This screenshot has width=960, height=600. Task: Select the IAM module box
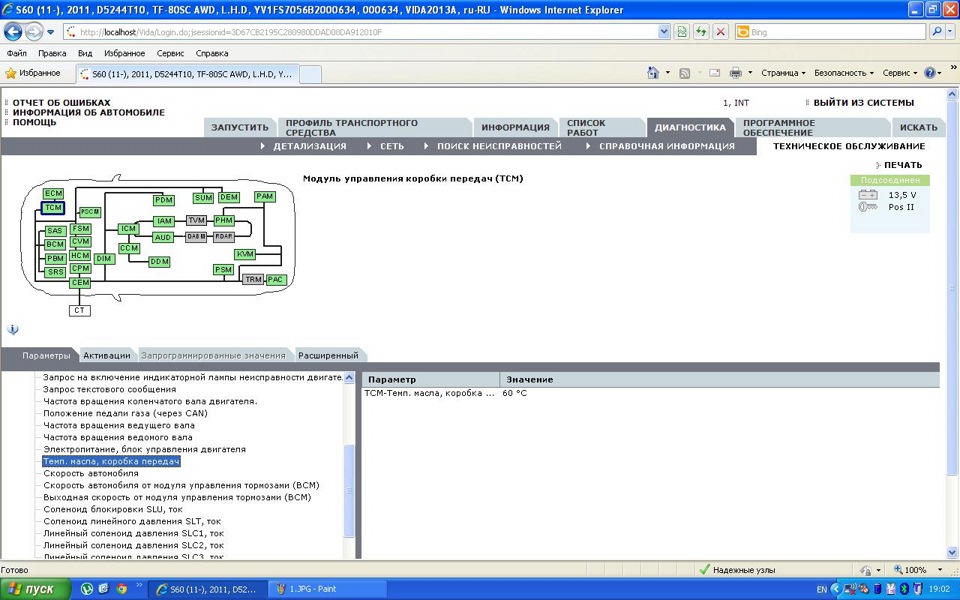(164, 221)
